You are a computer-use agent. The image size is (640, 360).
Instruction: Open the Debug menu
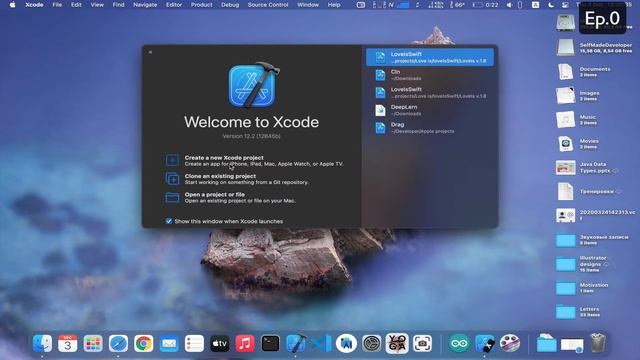click(230, 5)
